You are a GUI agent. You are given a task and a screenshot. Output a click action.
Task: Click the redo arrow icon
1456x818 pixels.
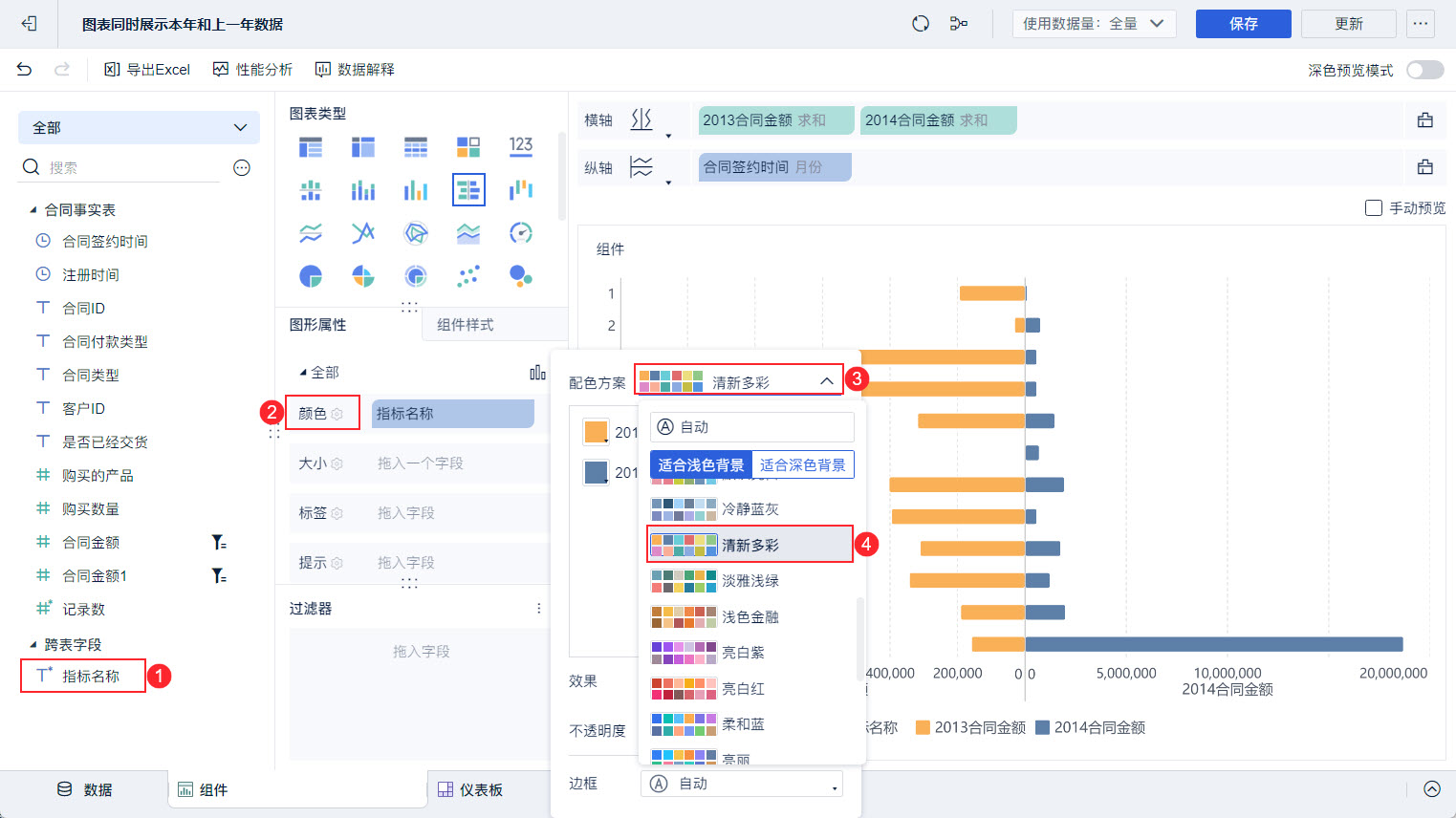pos(62,69)
